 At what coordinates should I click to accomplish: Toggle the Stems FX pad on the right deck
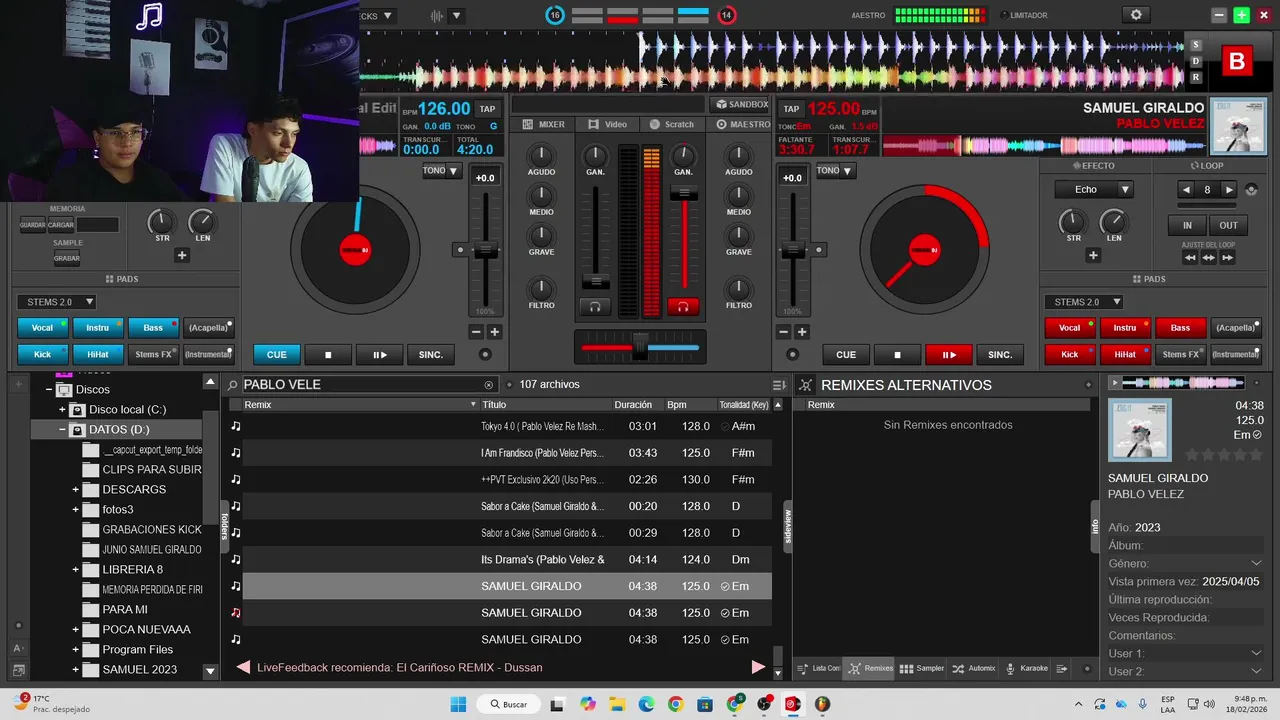1180,354
